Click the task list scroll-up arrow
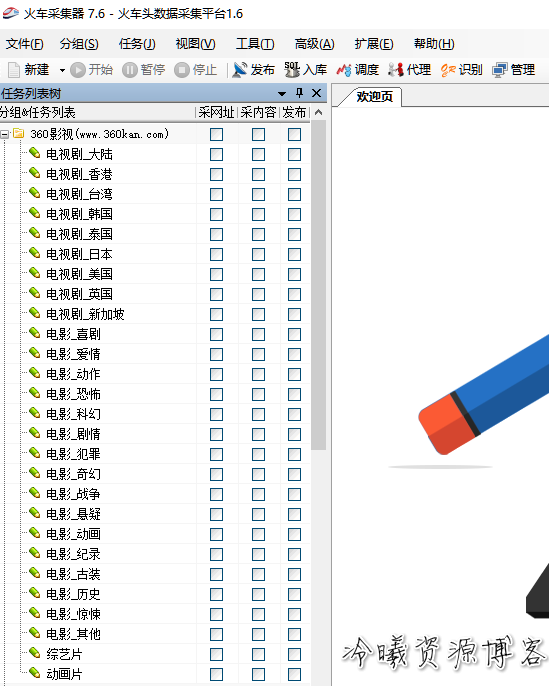This screenshot has width=549, height=686. tap(319, 112)
